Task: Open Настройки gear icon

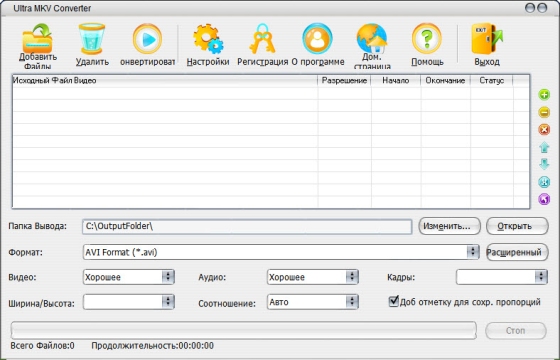Action: [x=208, y=39]
